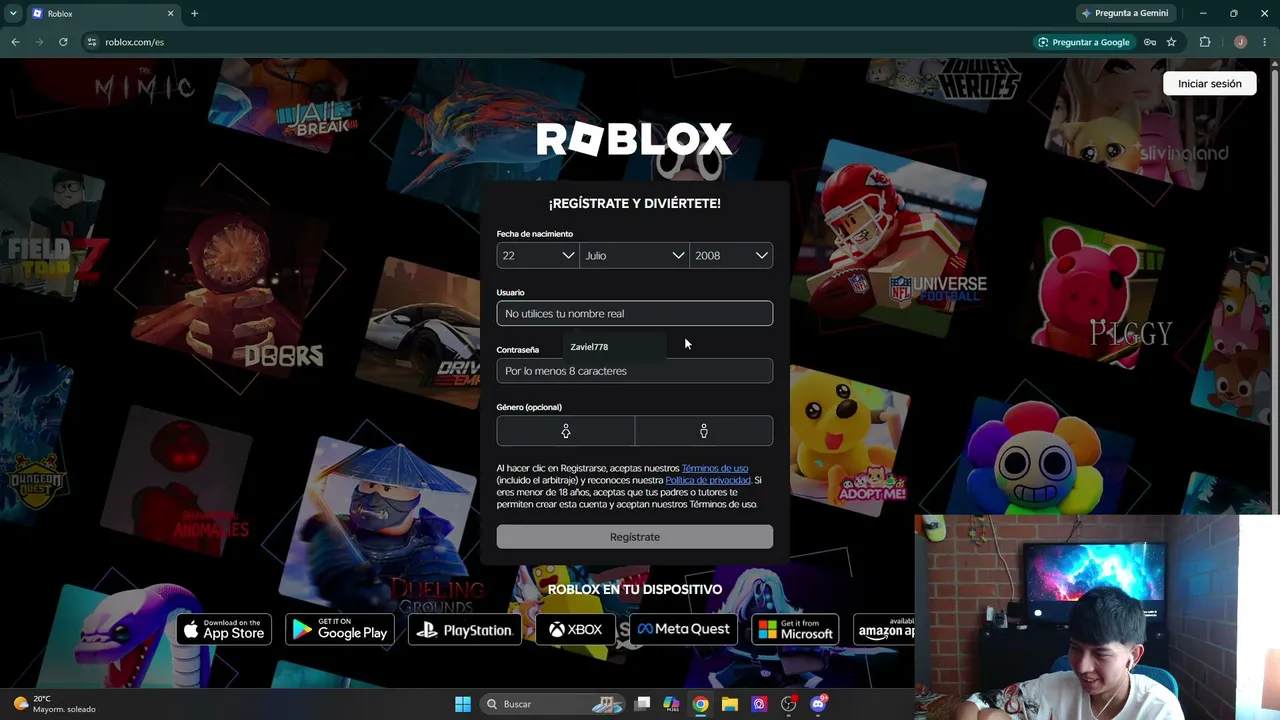Close the Roblox browser tab
This screenshot has width=1280, height=720.
tap(170, 13)
